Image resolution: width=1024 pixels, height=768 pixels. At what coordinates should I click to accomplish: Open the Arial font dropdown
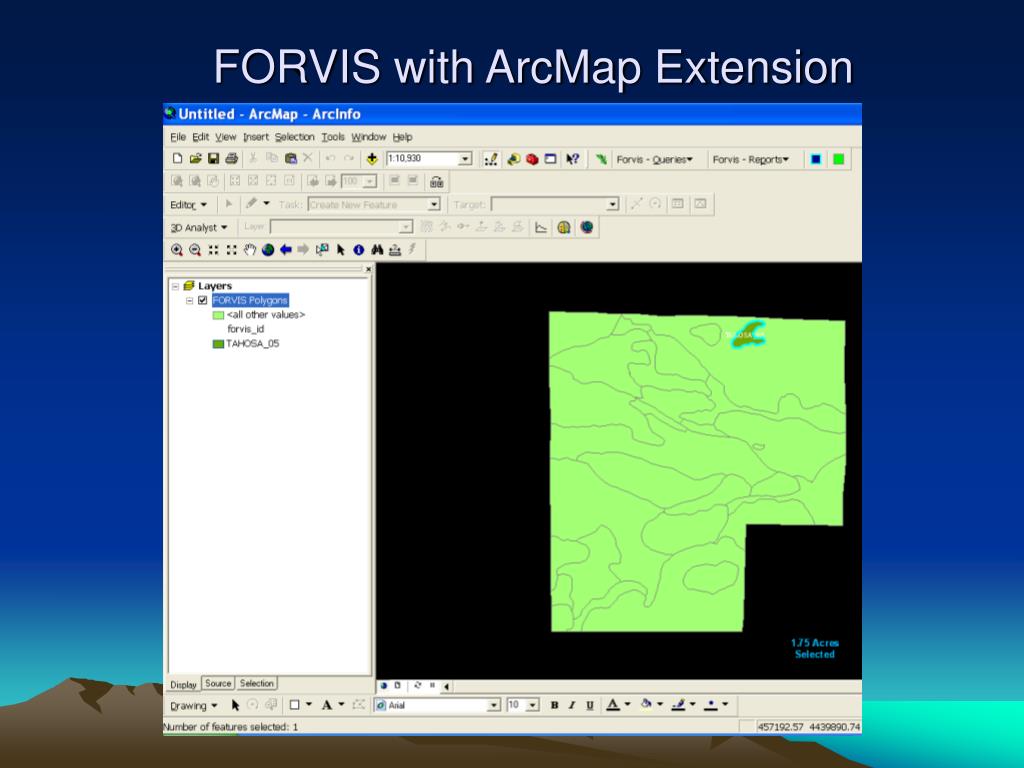[494, 705]
